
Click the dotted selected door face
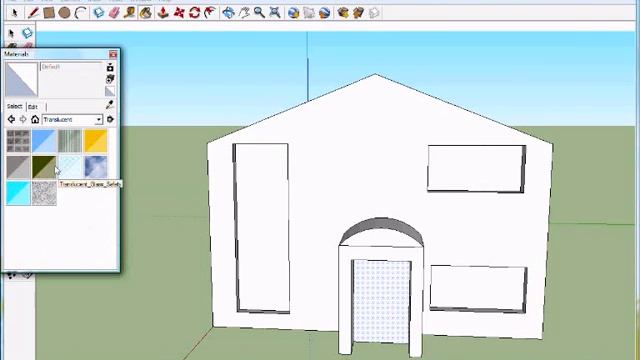click(382, 301)
